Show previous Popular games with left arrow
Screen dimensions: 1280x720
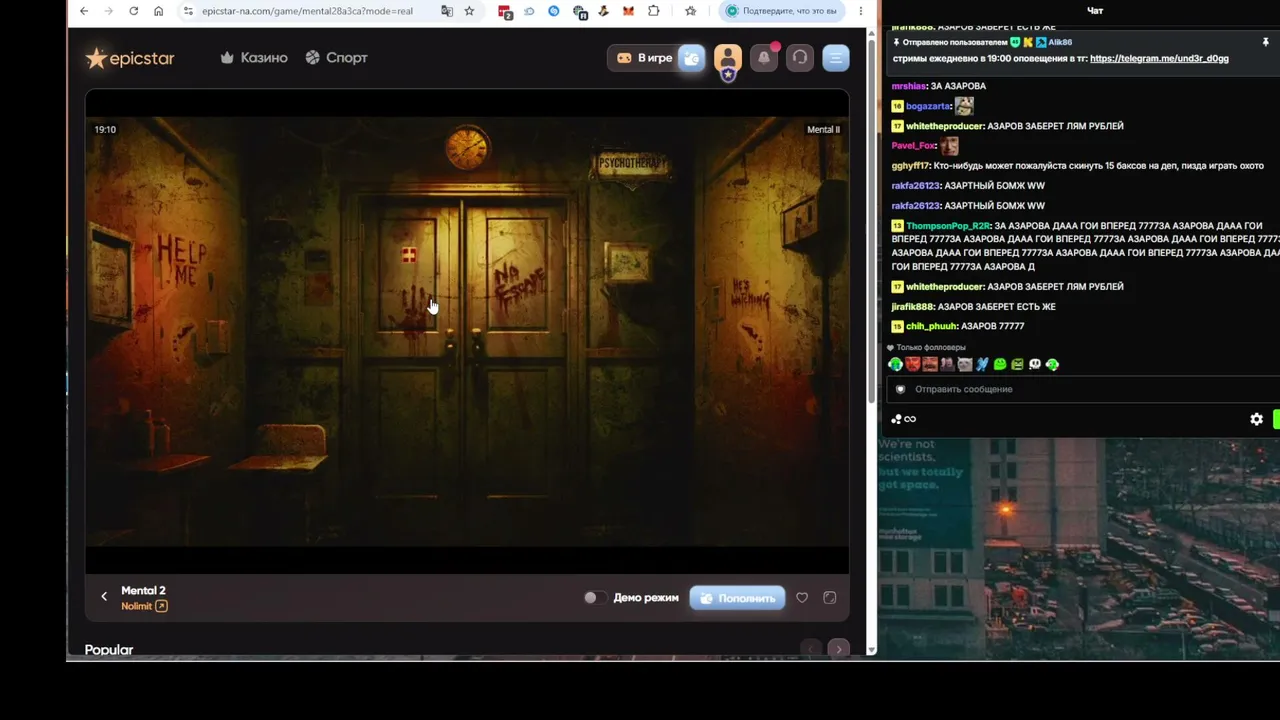coord(811,649)
